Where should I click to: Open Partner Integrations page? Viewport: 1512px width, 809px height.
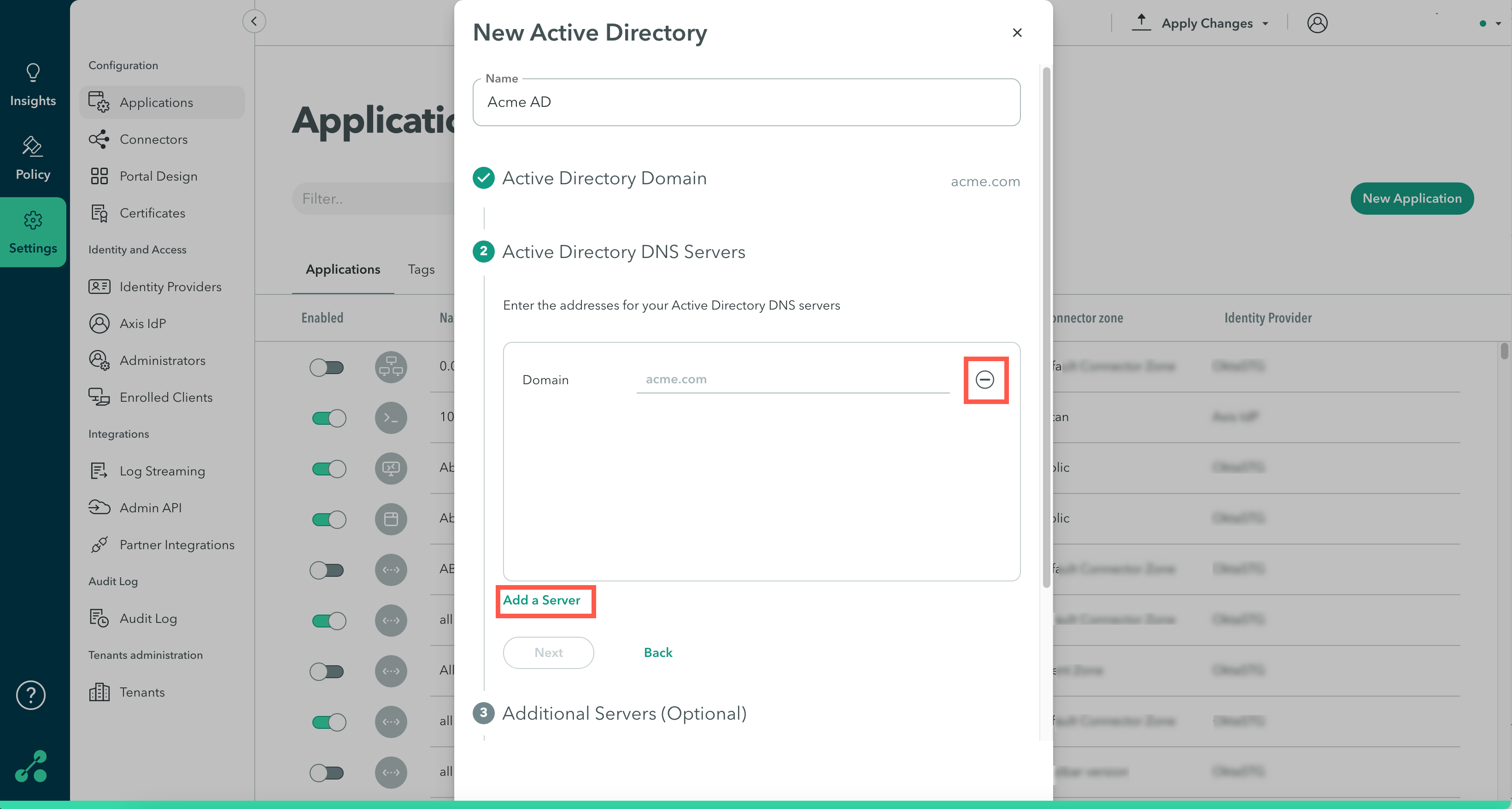tap(176, 545)
